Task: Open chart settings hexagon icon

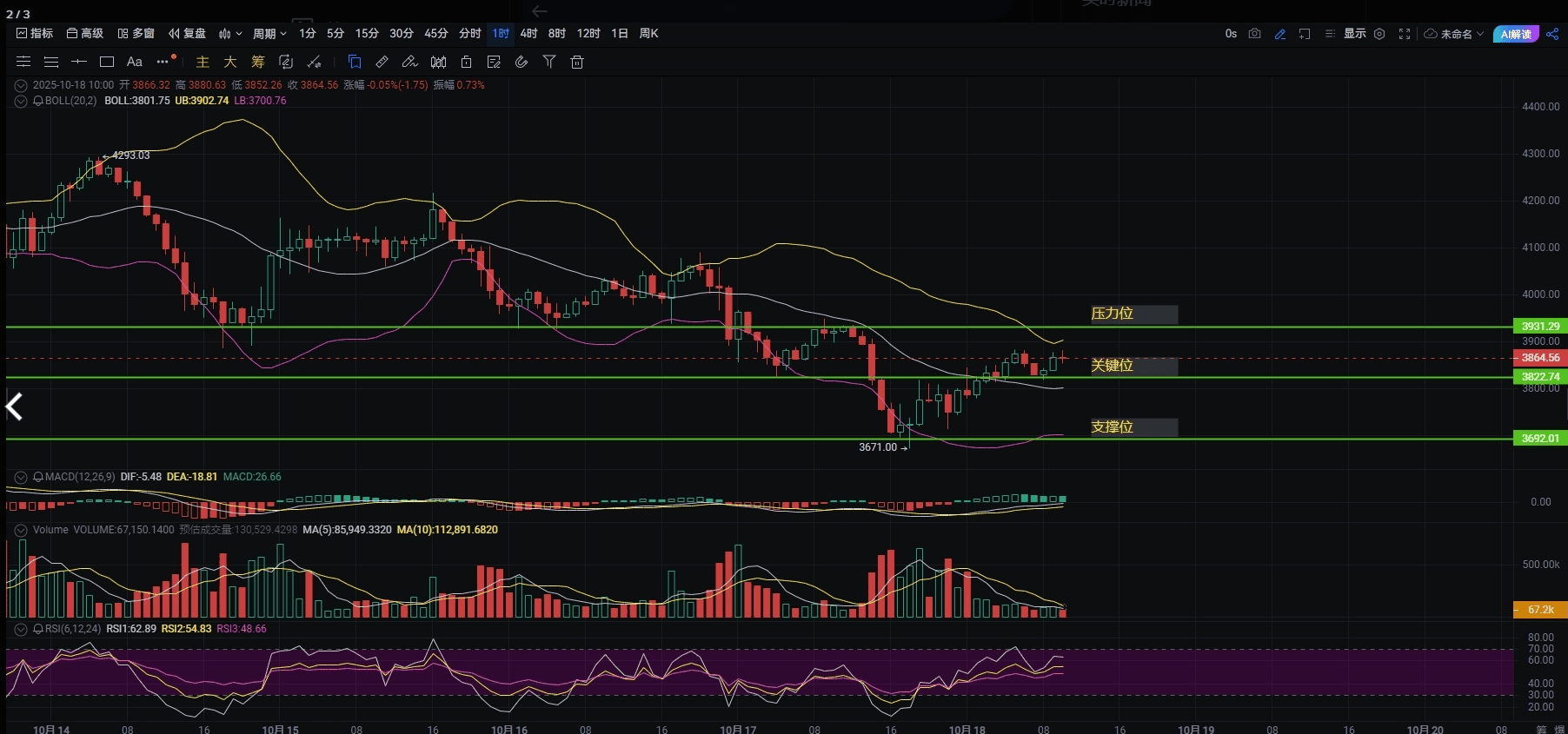Action: [1379, 34]
